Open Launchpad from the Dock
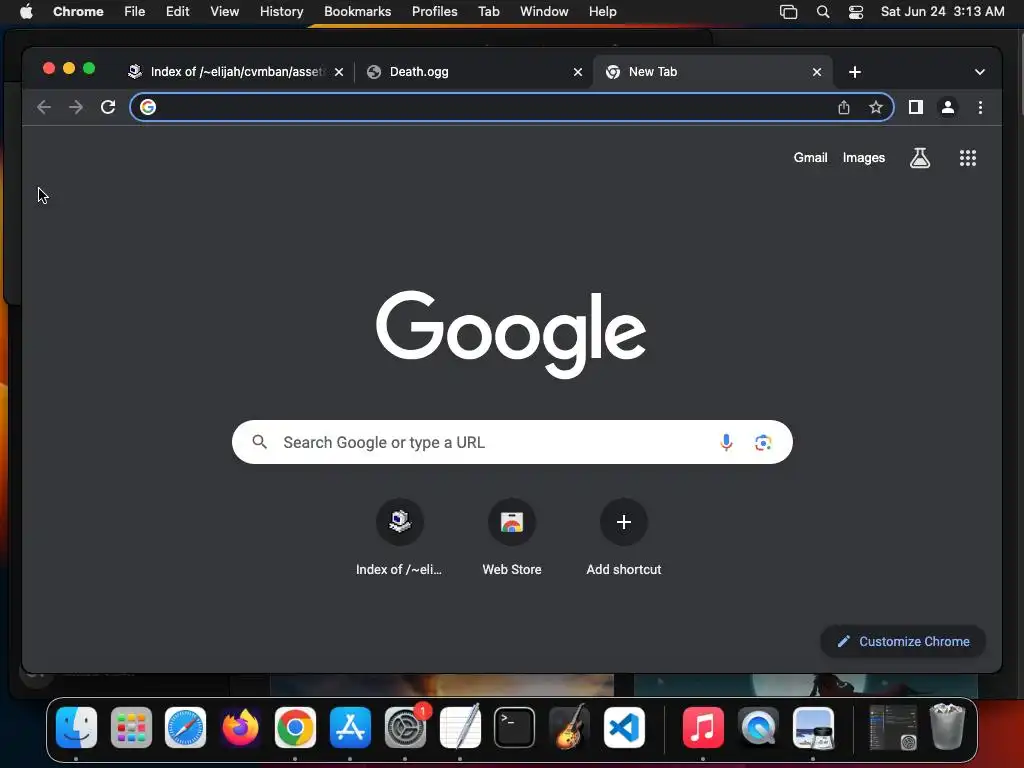1024x768 pixels. 131,728
